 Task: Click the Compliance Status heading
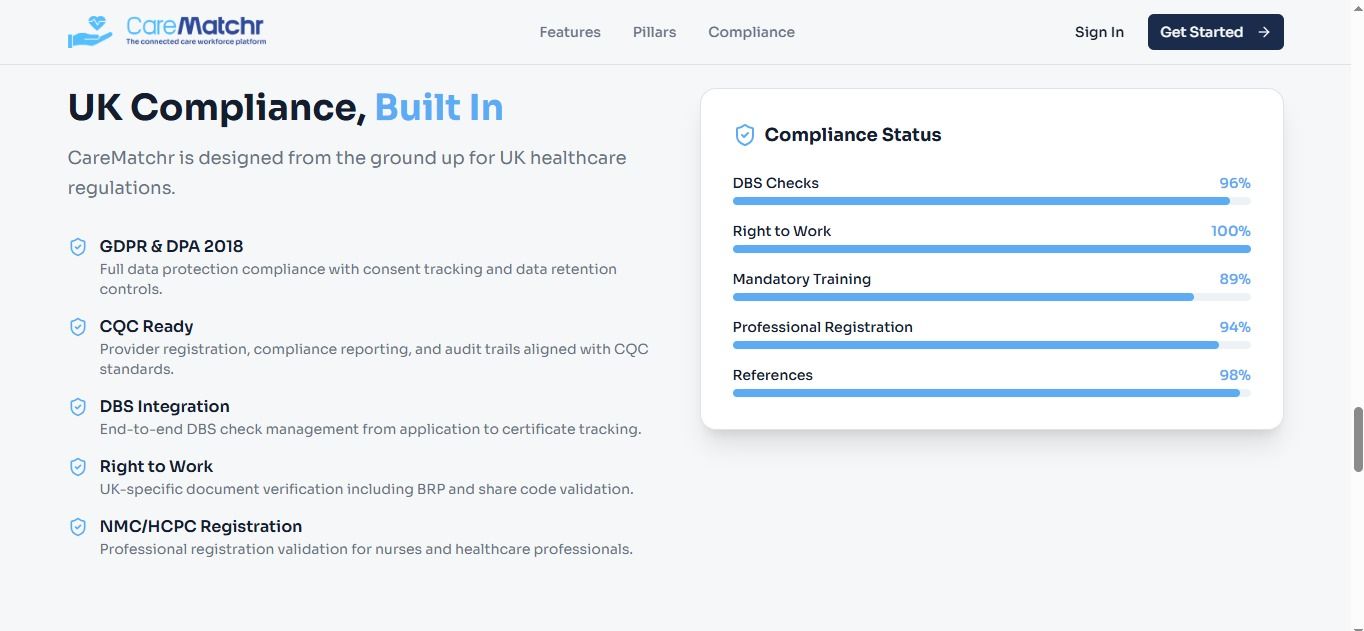coord(853,135)
